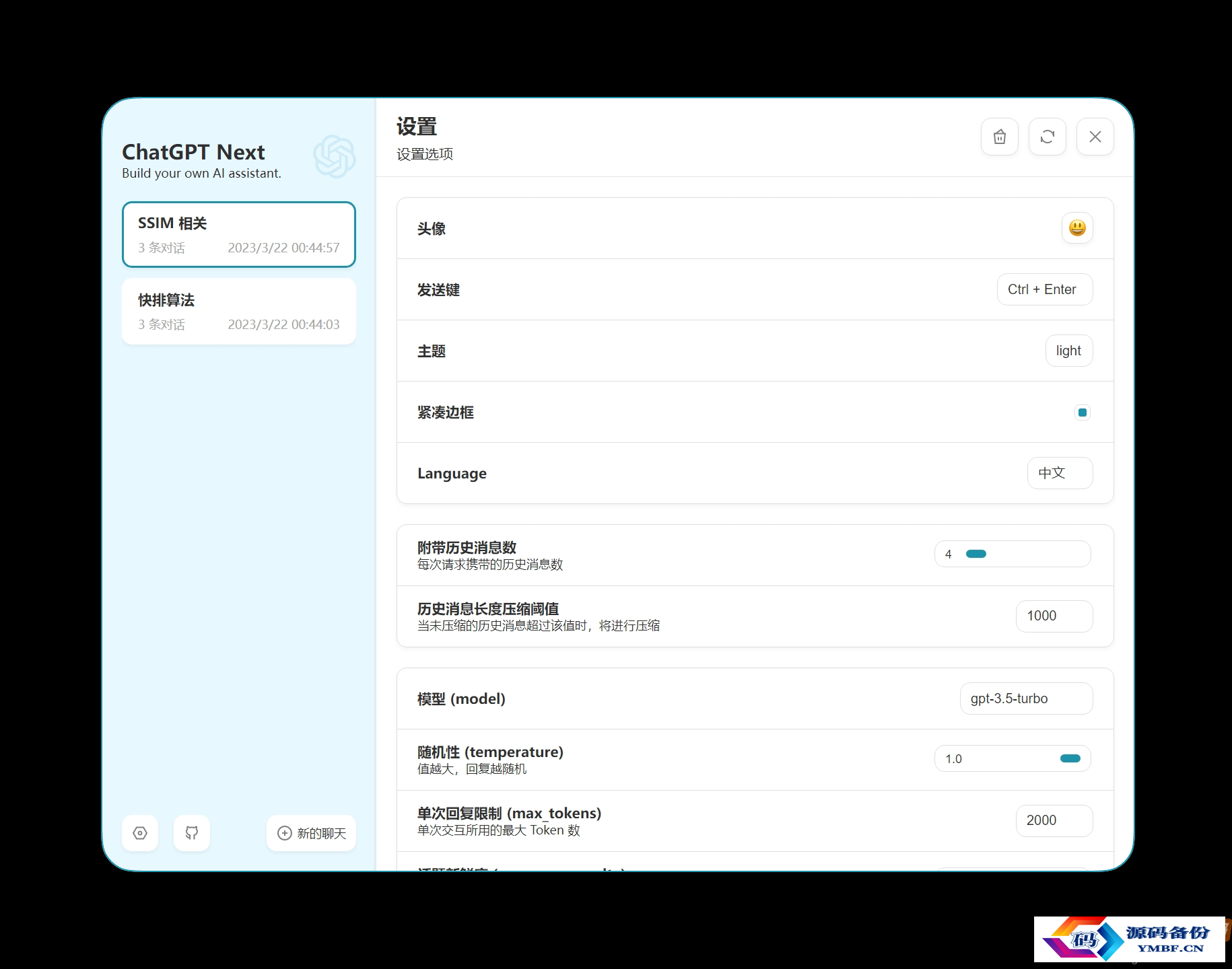
Task: Click 单次交互所用的最大 Token 数 text
Action: (x=499, y=830)
